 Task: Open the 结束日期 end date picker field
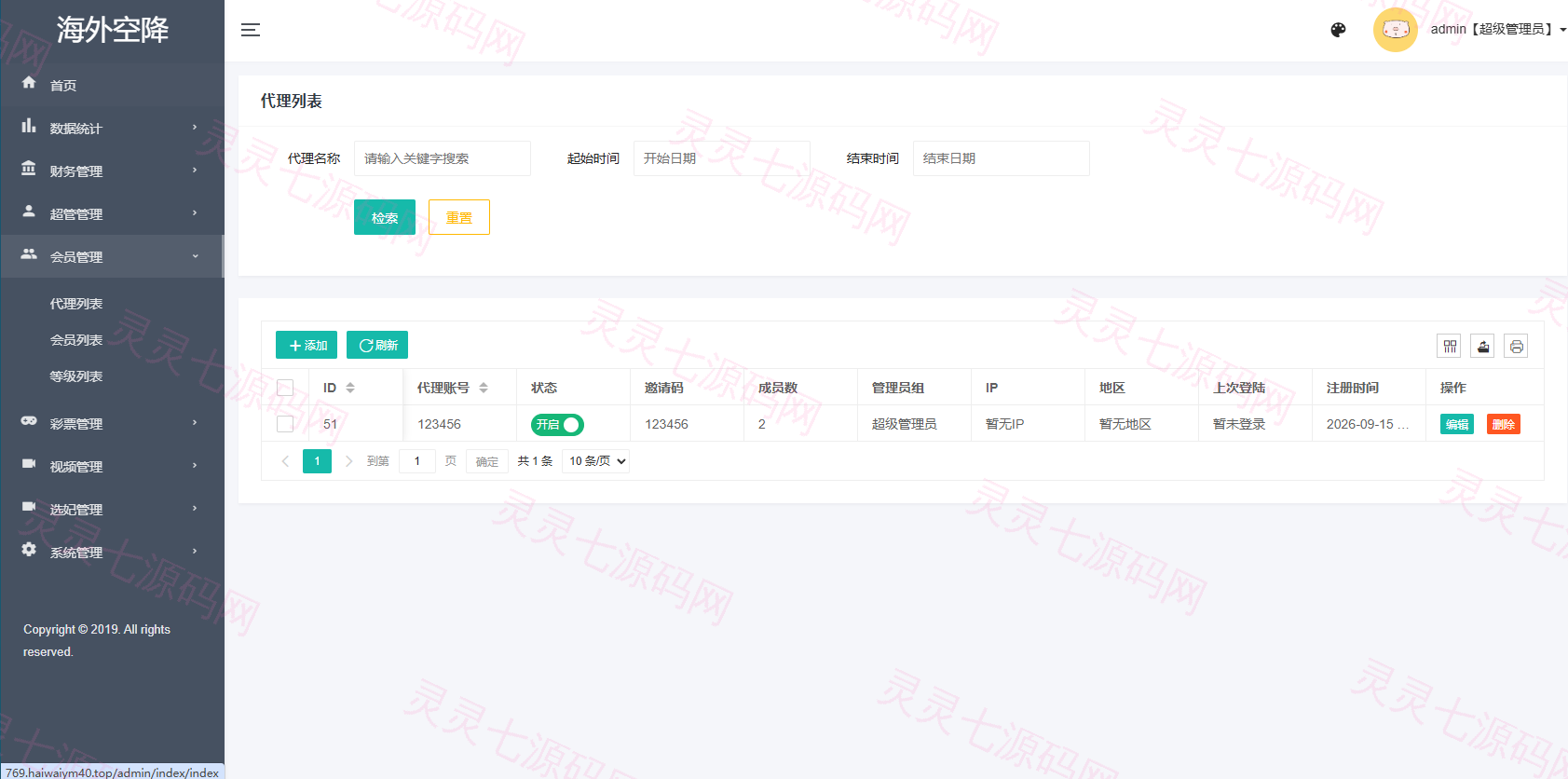tap(1002, 158)
